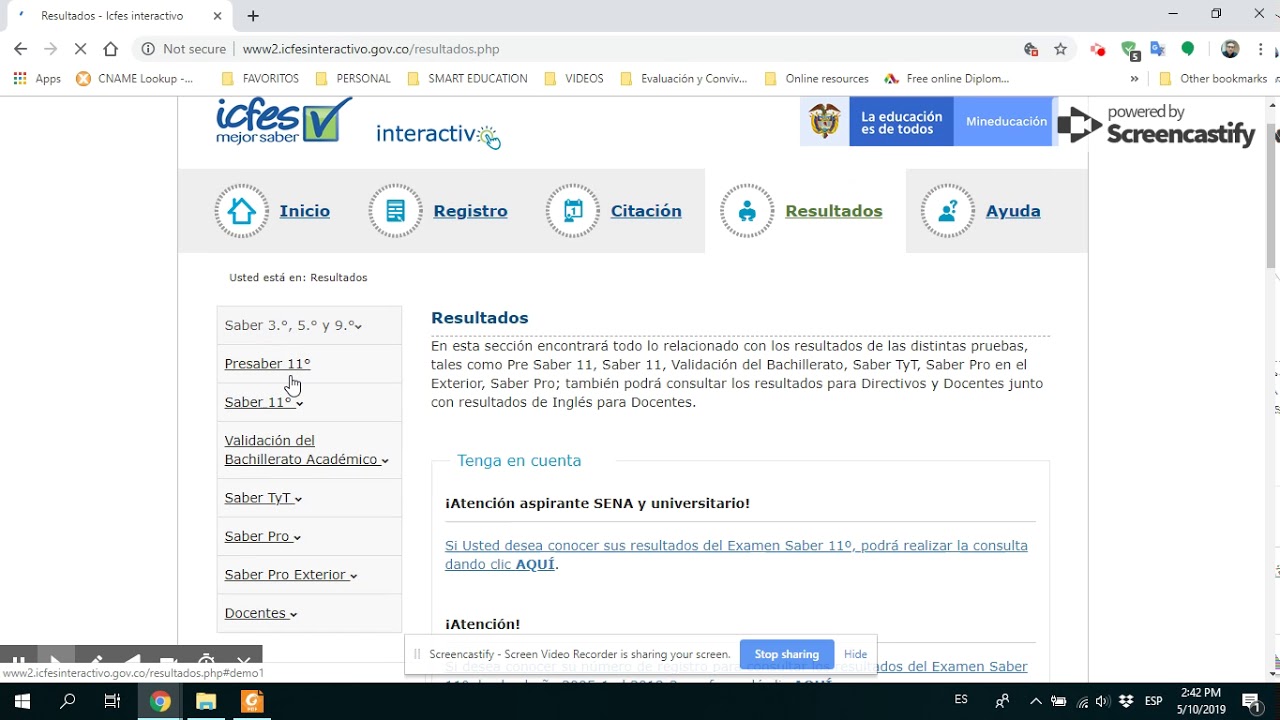Click the green shield extension with badge 5
Image resolution: width=1280 pixels, height=720 pixels.
1129,50
